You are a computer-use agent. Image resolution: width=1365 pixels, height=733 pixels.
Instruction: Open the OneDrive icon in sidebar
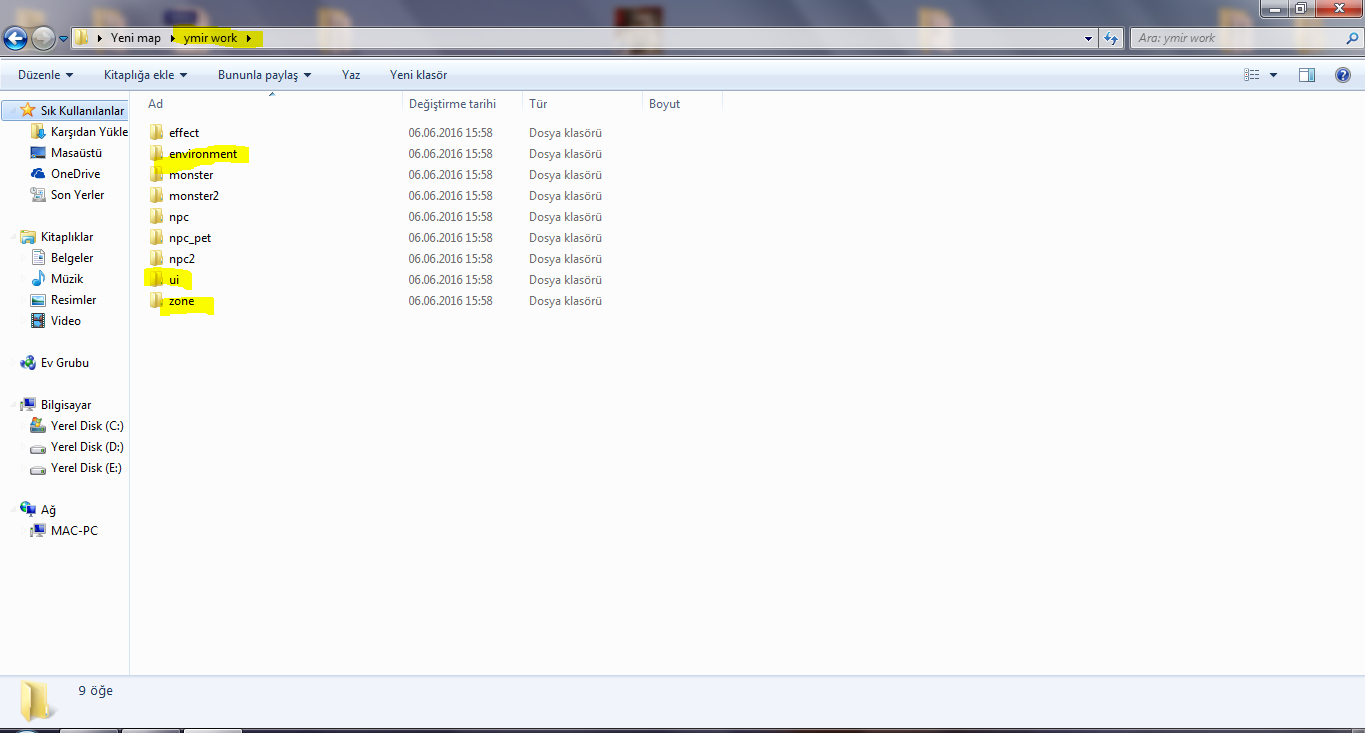click(38, 174)
